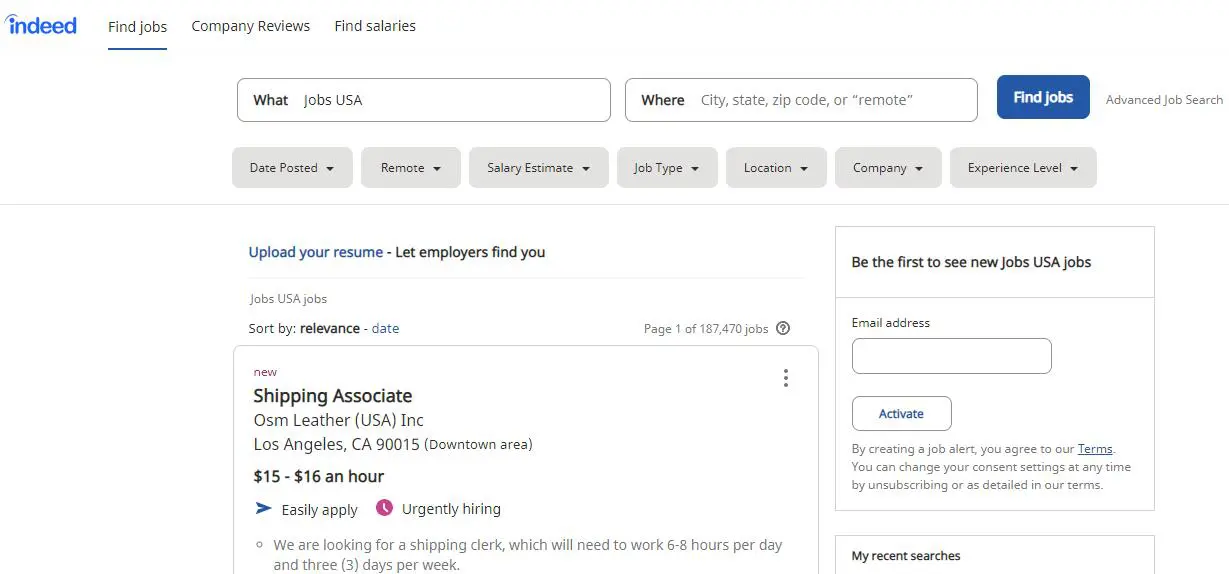This screenshot has height=574, width=1229.
Task: Click the Where location field
Action: [801, 100]
